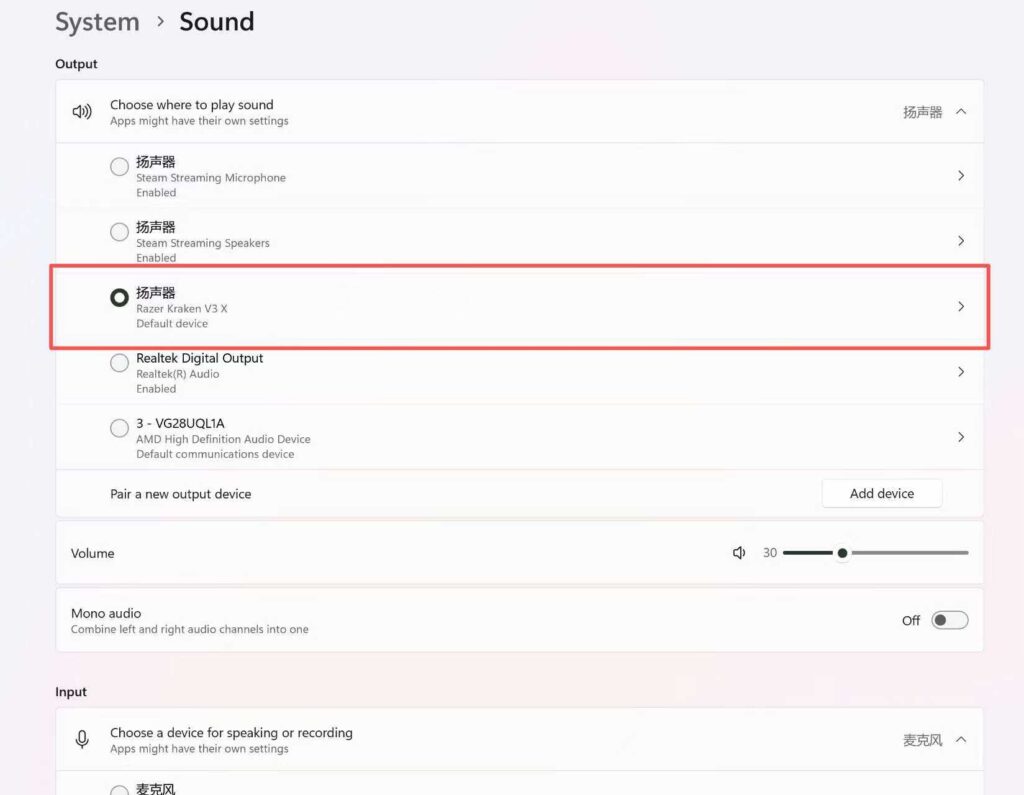Image resolution: width=1024 pixels, height=795 pixels.
Task: Click the Add device button
Action: pyautogui.click(x=881, y=493)
